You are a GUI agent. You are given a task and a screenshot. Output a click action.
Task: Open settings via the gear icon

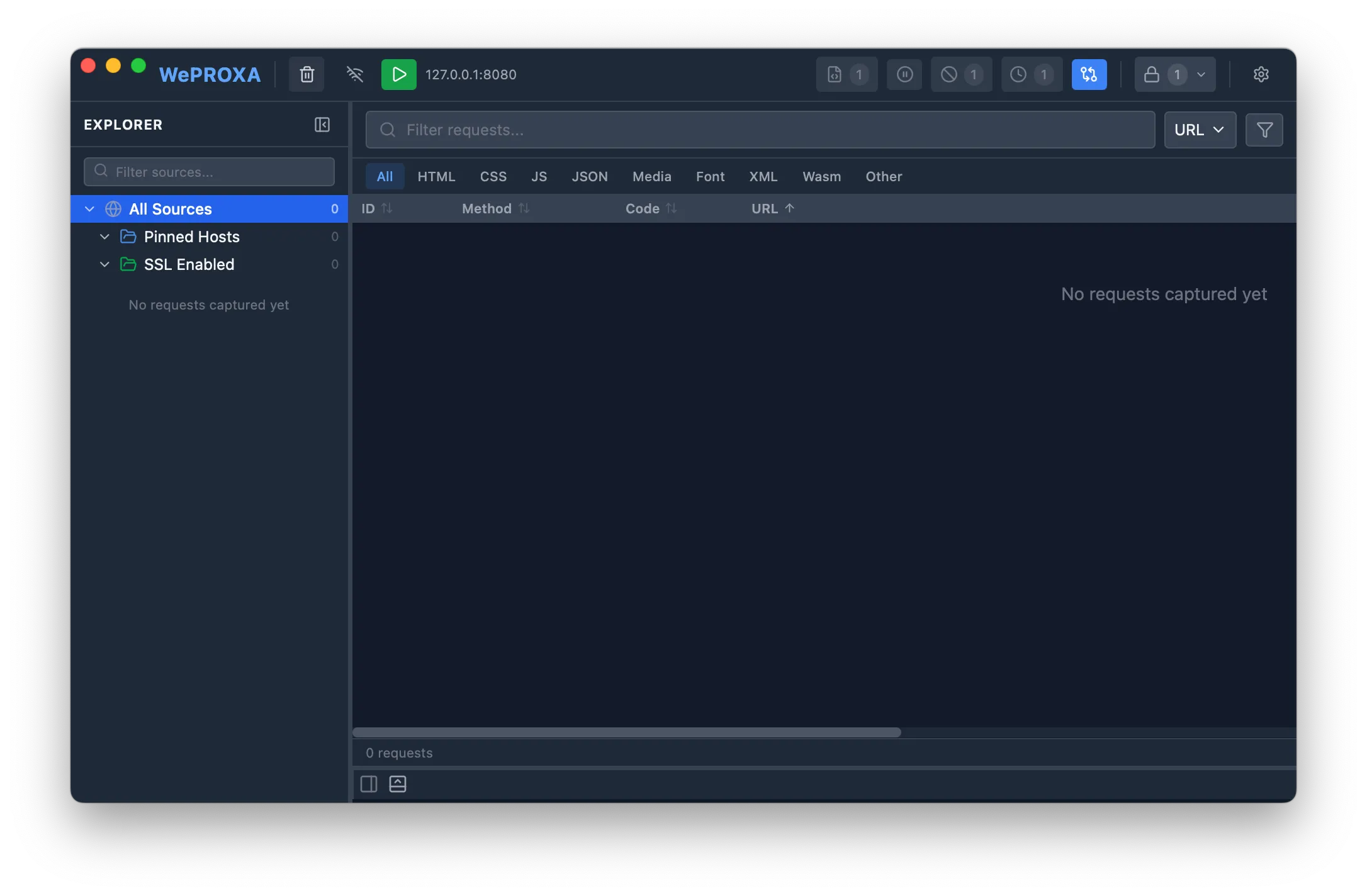[1261, 74]
